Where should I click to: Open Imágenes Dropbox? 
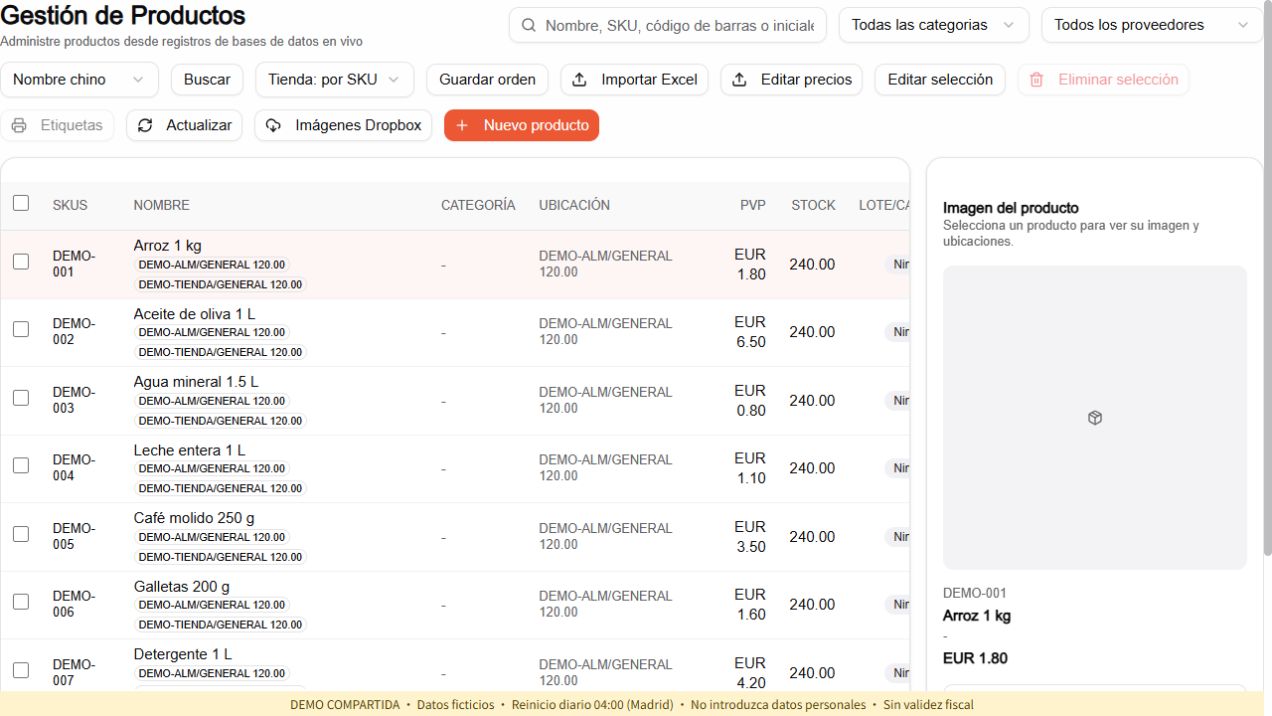click(343, 126)
